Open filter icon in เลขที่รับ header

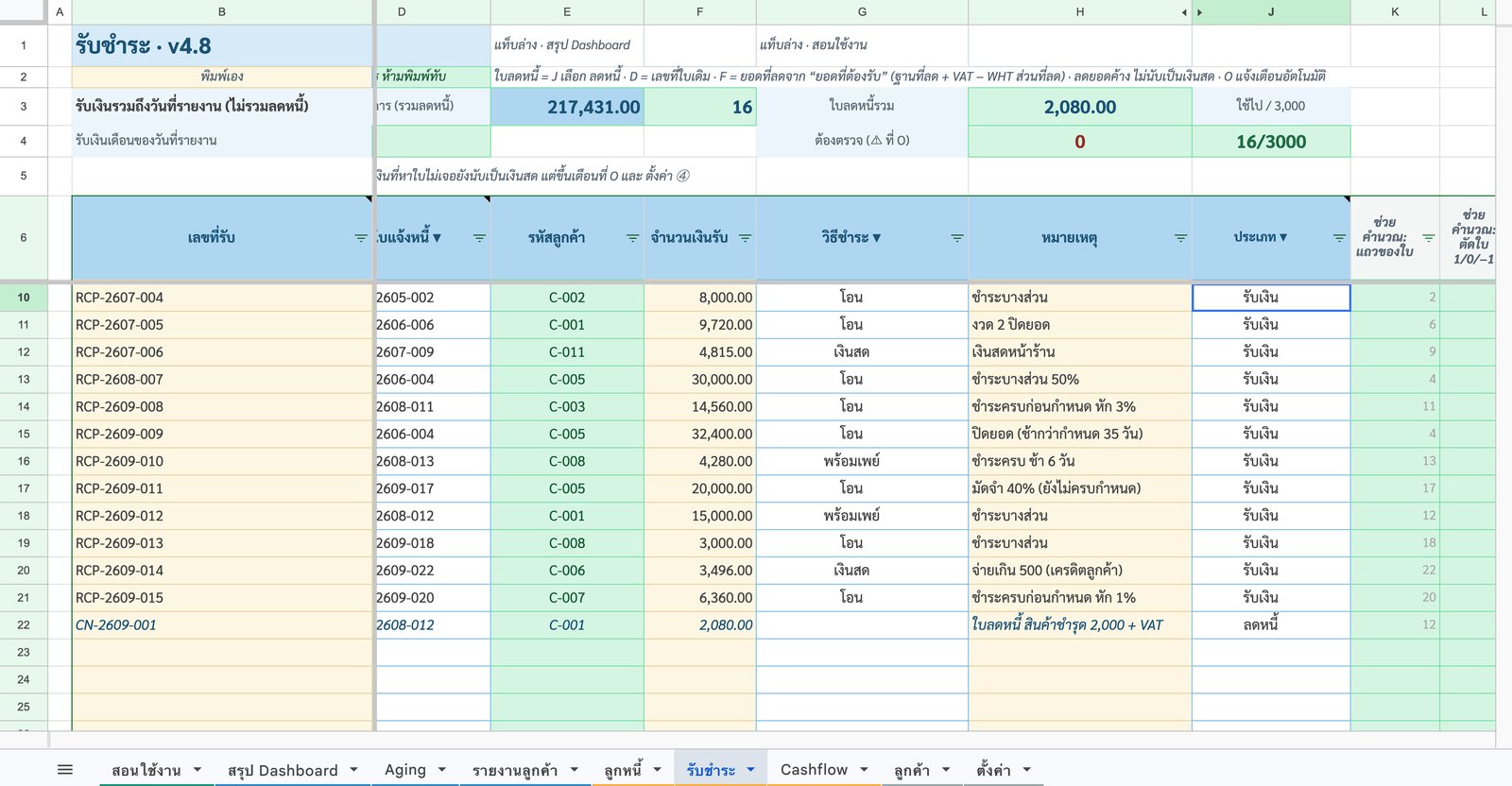point(360,238)
